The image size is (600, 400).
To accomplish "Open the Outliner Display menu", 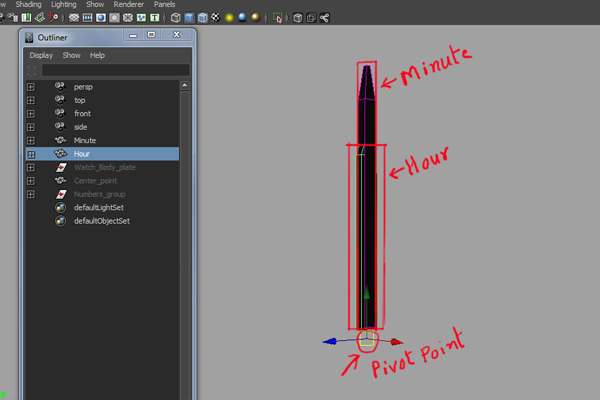I will point(41,56).
